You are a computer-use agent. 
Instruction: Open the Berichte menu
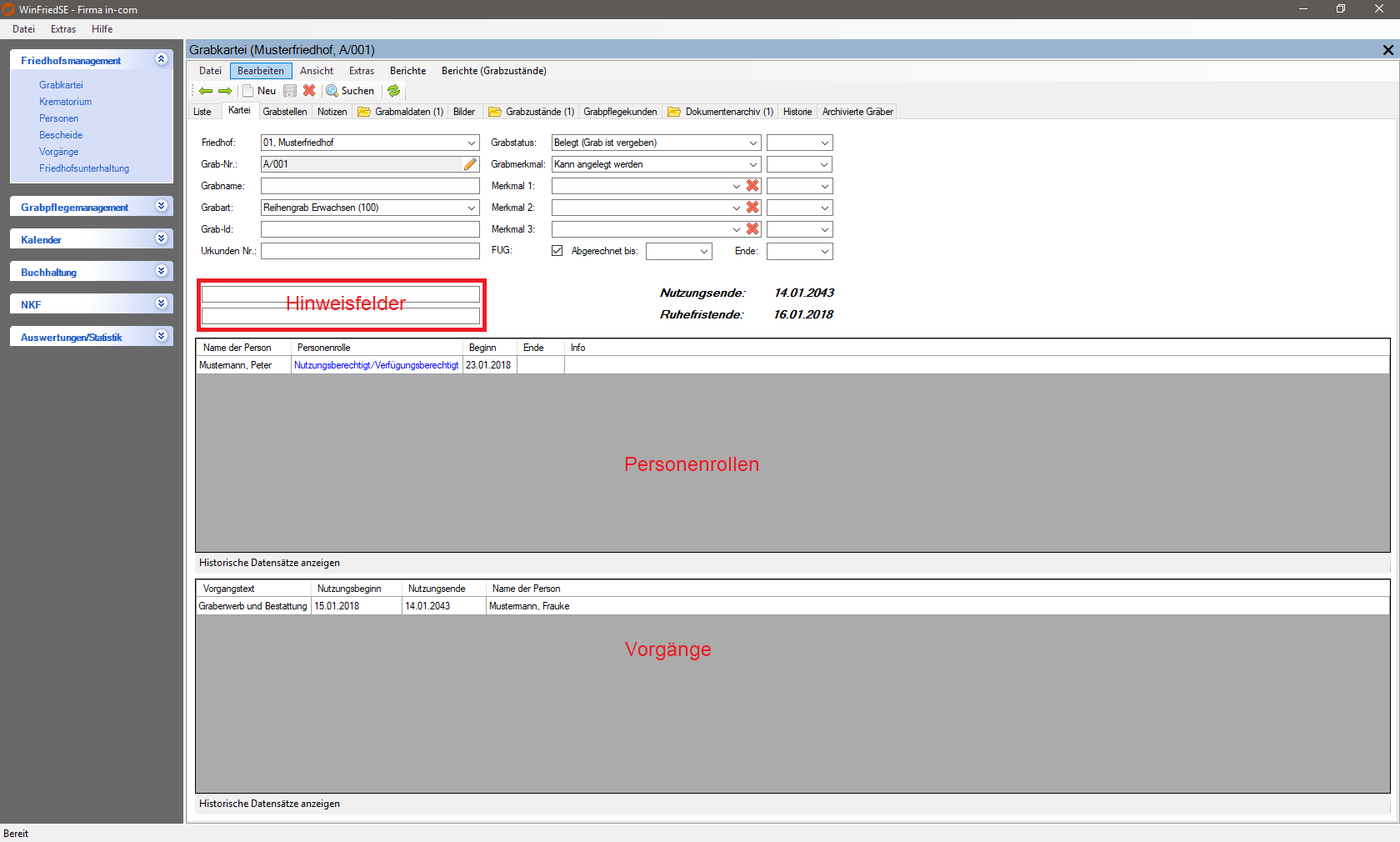[x=407, y=71]
